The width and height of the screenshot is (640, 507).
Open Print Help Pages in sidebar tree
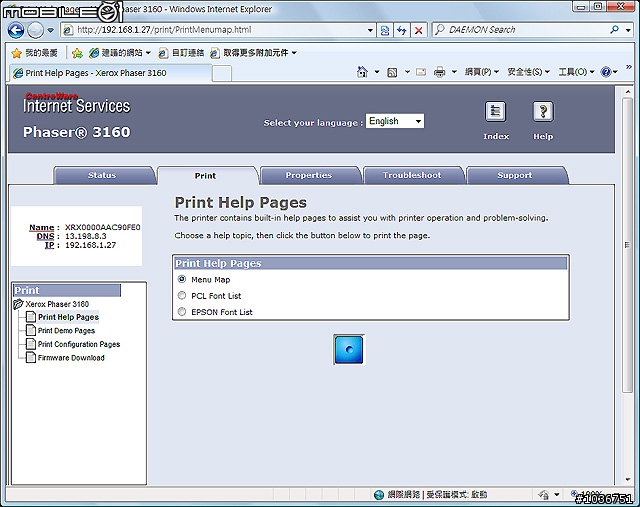click(69, 317)
